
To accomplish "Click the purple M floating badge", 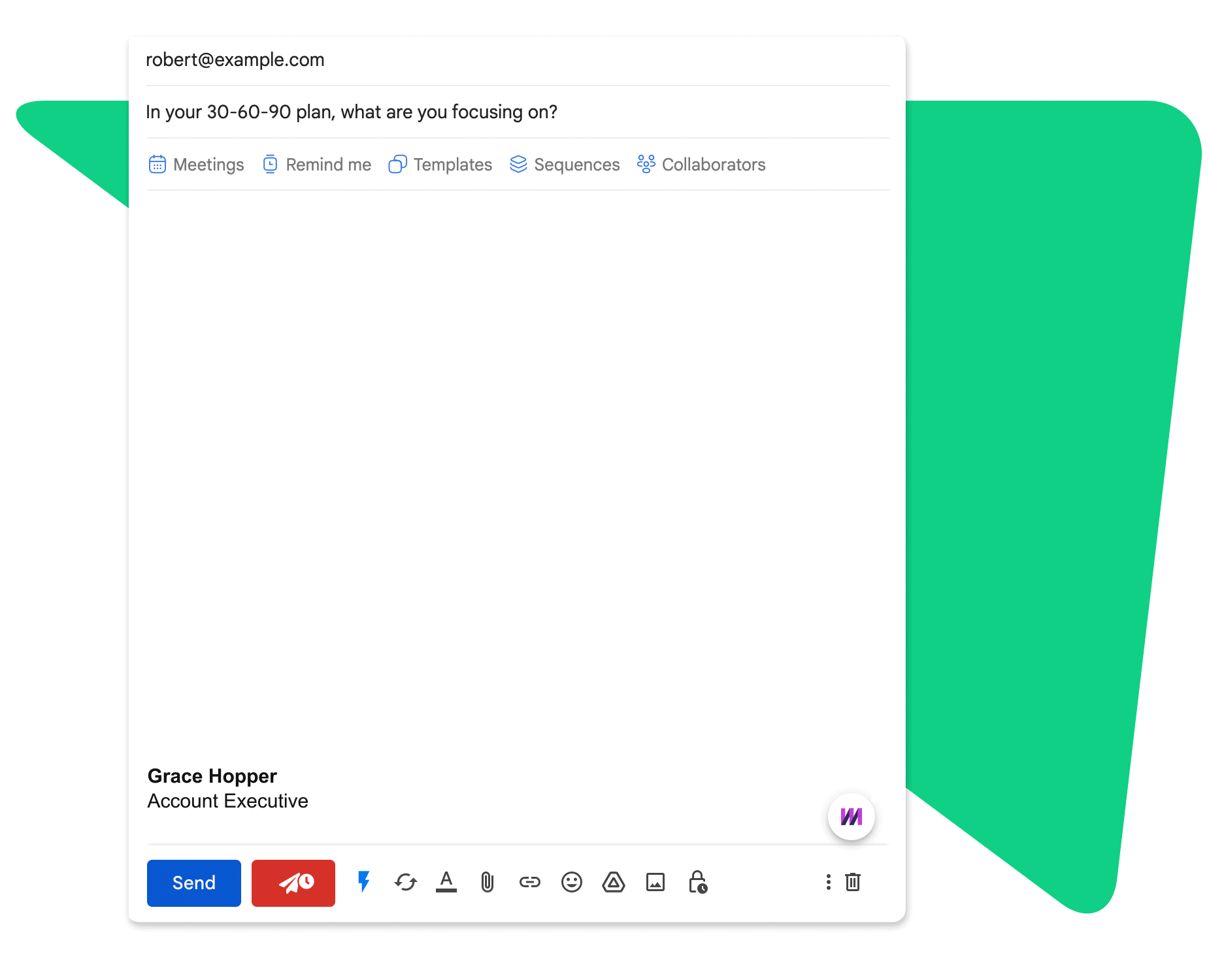I will 851,817.
